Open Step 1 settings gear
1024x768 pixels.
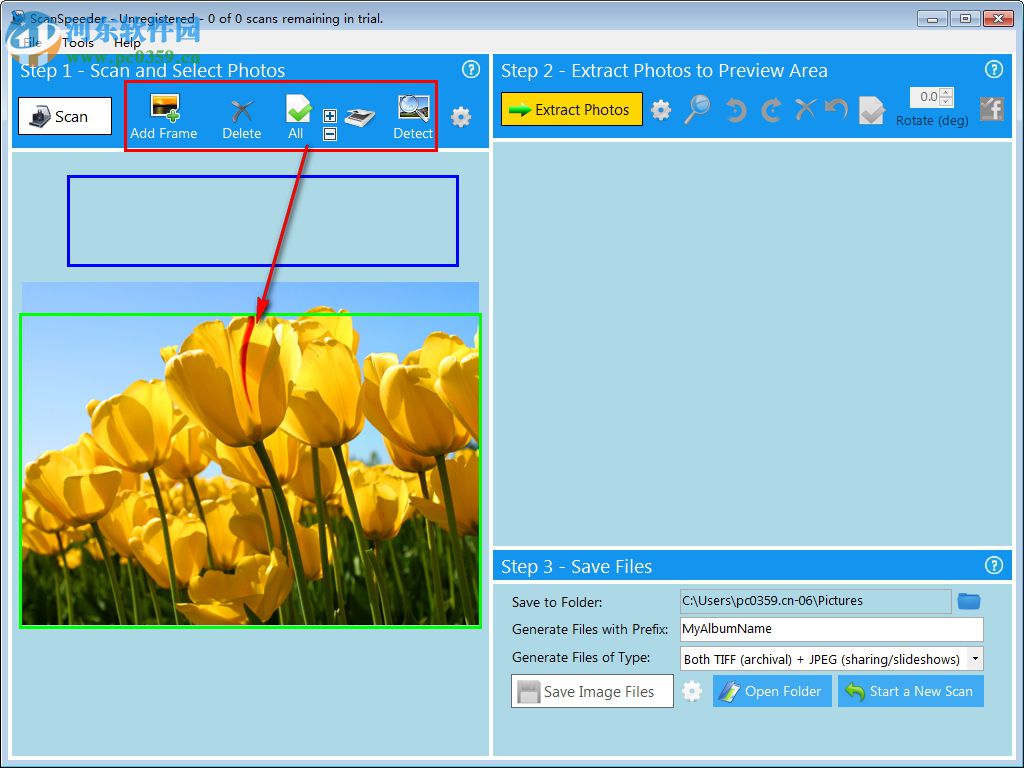[461, 118]
